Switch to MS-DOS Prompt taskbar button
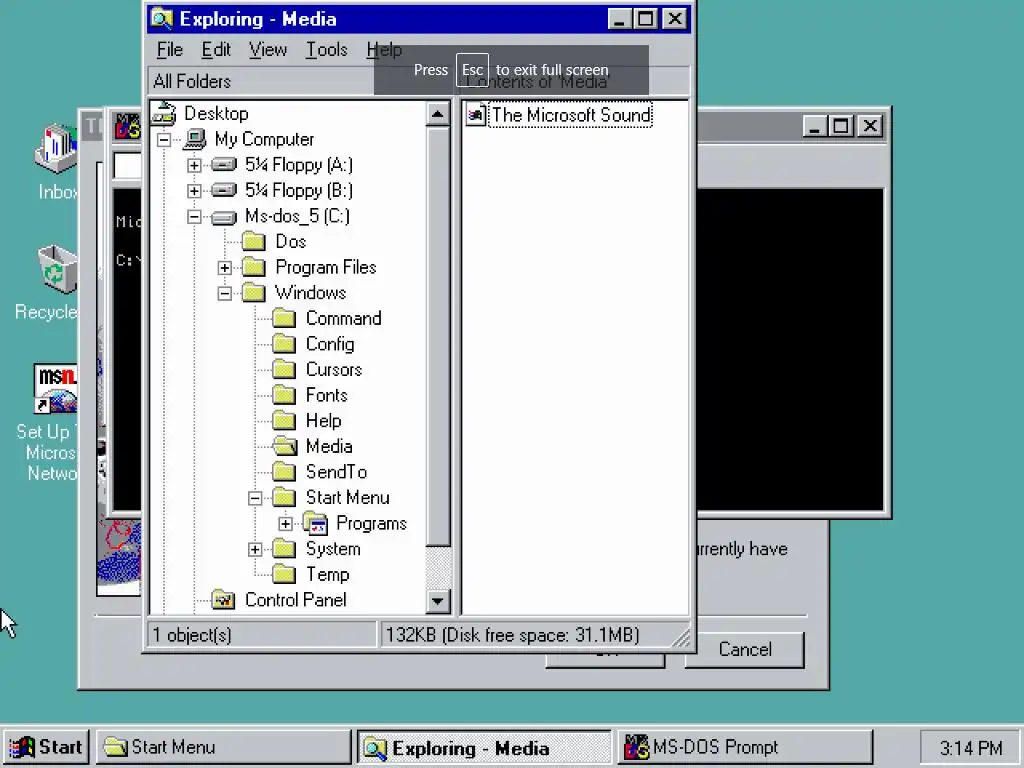 coord(745,746)
